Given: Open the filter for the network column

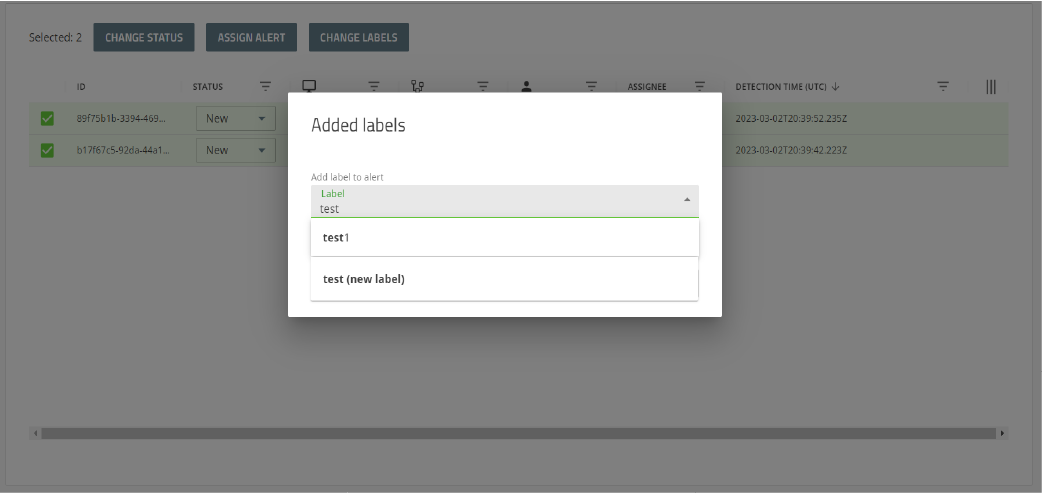Looking at the screenshot, I should click(483, 86).
